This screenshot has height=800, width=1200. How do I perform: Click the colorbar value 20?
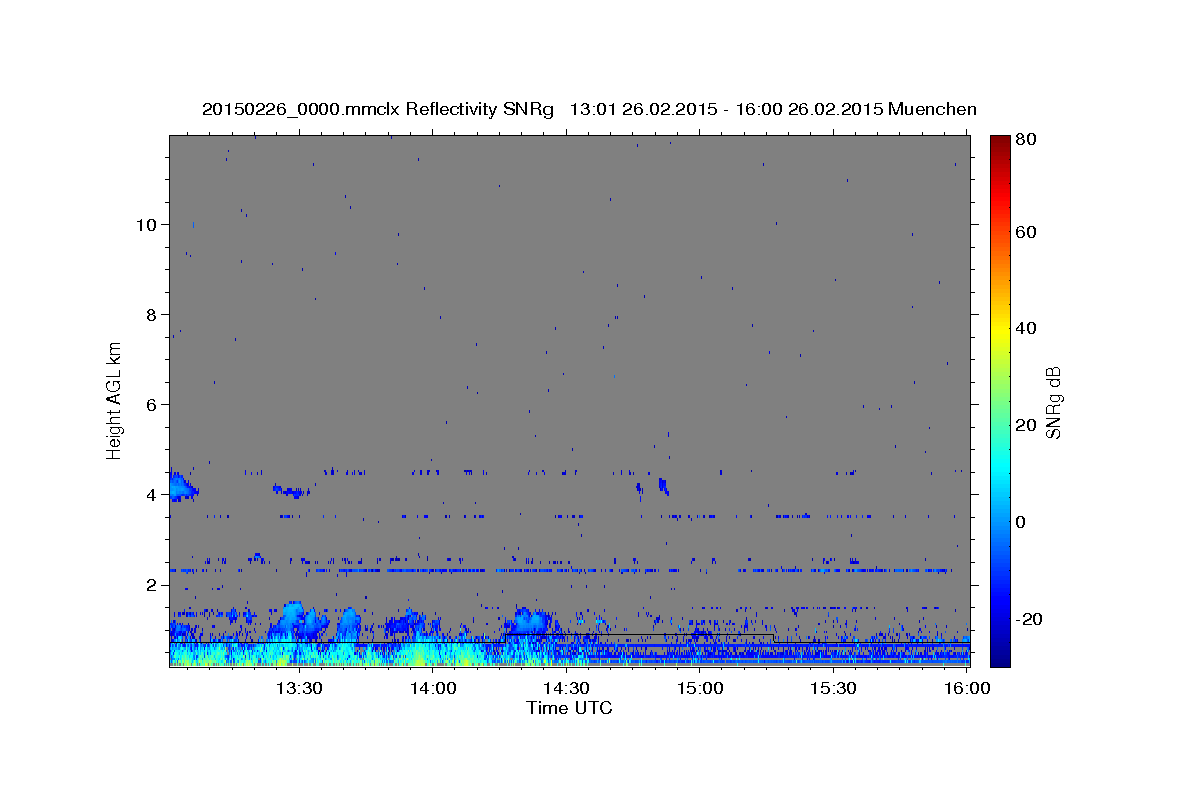click(x=1025, y=425)
